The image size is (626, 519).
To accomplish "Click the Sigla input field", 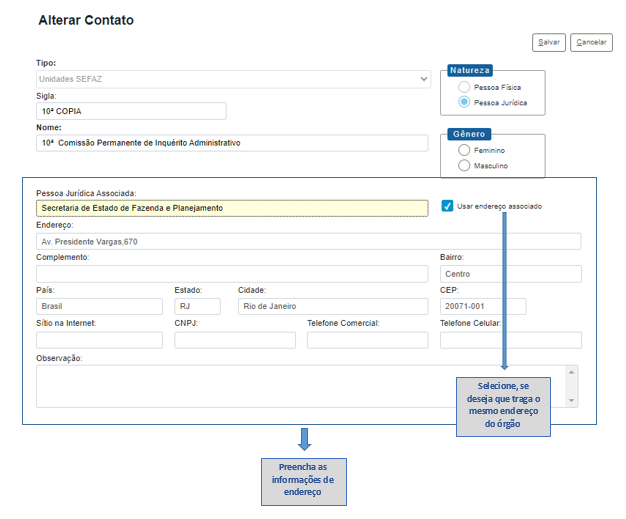I will 131,111.
